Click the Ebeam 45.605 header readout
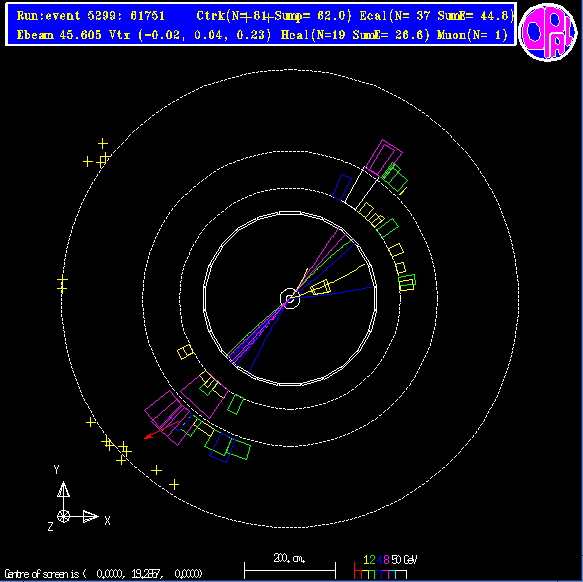Image resolution: width=583 pixels, height=582 pixels. pyautogui.click(x=59, y=35)
